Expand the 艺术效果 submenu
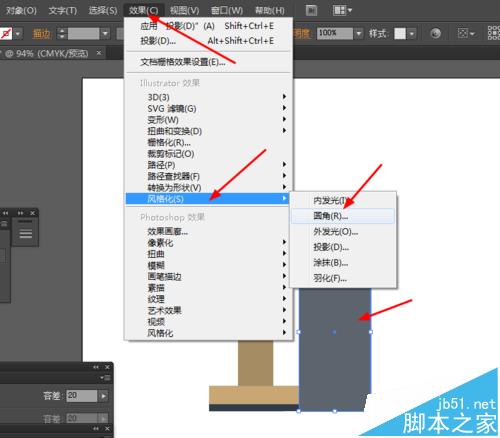The image size is (500, 438). tap(207, 311)
